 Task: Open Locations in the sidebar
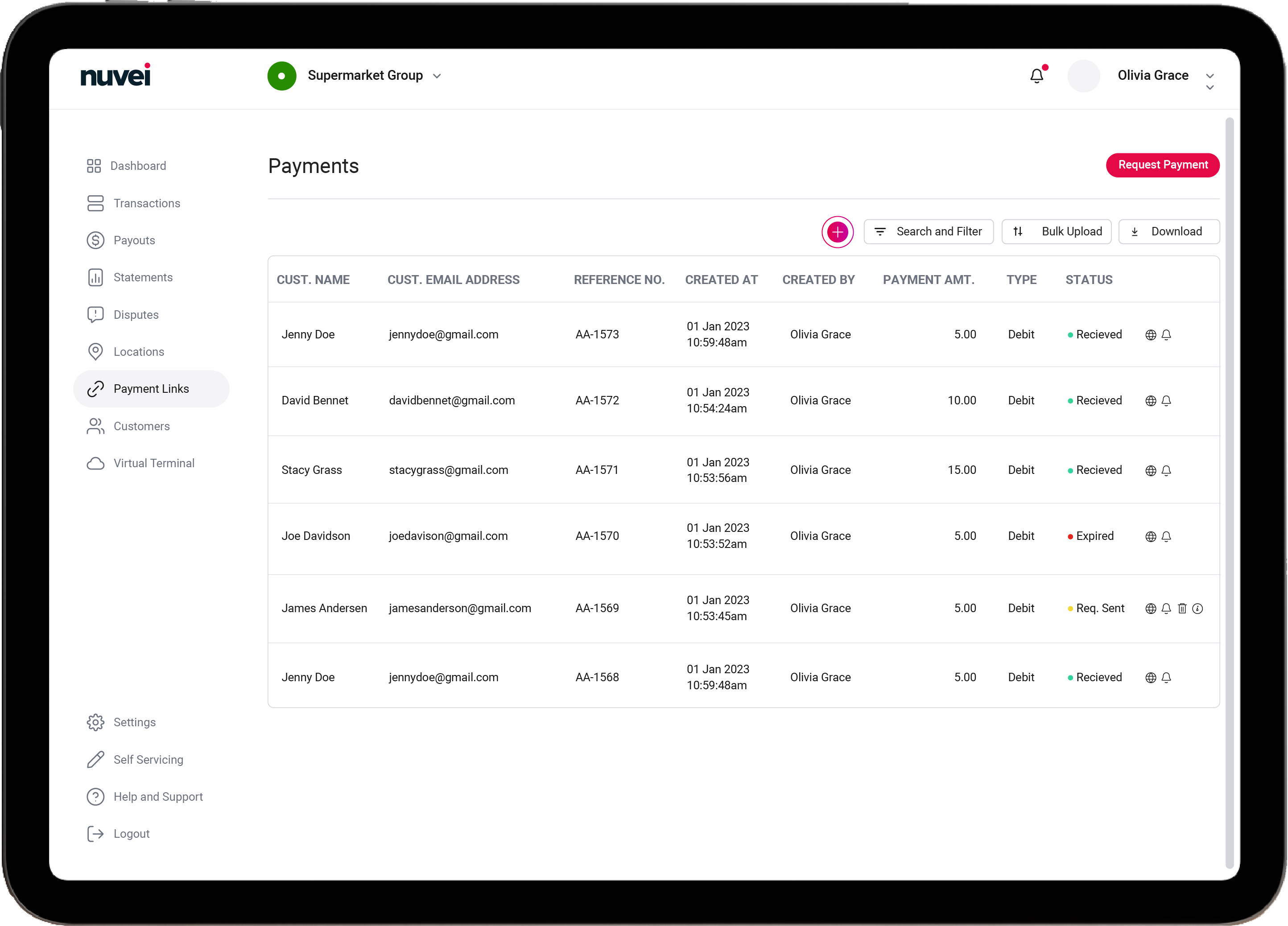[125, 352]
